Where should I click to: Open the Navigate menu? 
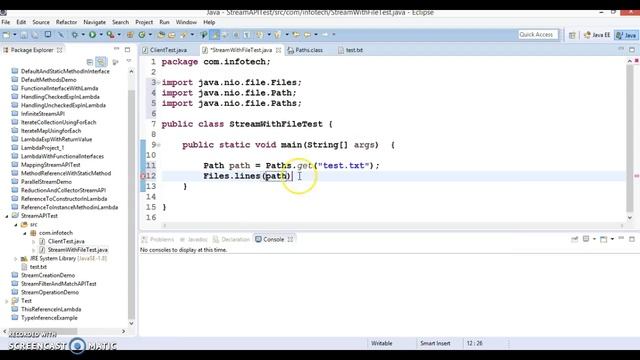click(94, 22)
